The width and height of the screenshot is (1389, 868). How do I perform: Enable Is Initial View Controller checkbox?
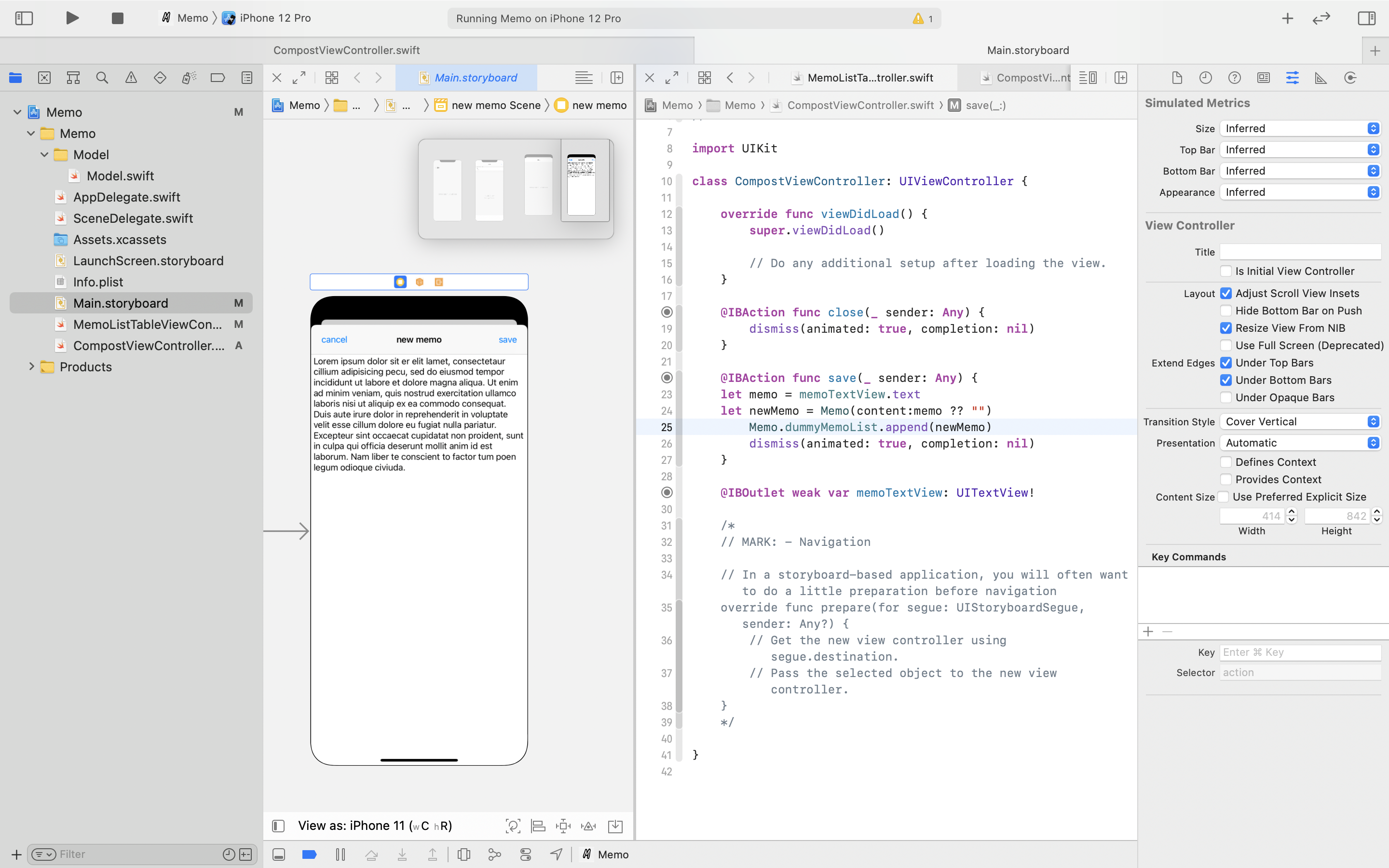(1226, 271)
